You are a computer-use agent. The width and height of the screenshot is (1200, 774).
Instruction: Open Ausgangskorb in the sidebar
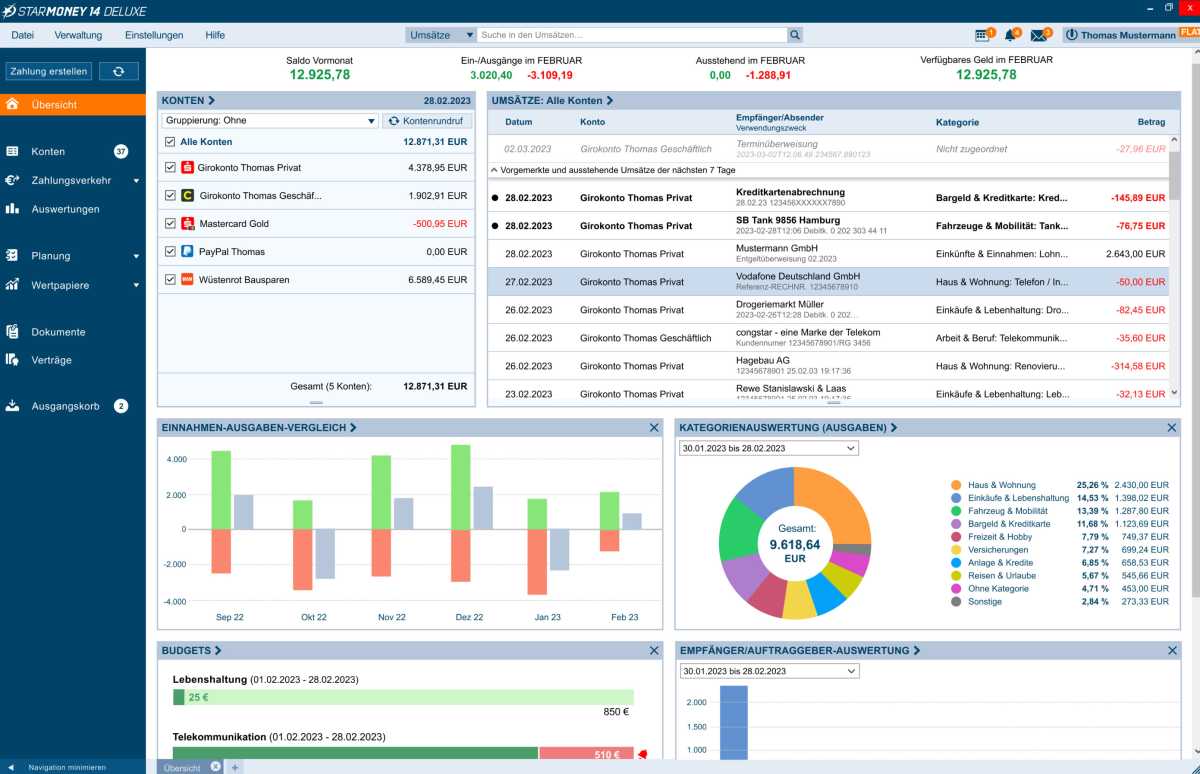tap(65, 406)
